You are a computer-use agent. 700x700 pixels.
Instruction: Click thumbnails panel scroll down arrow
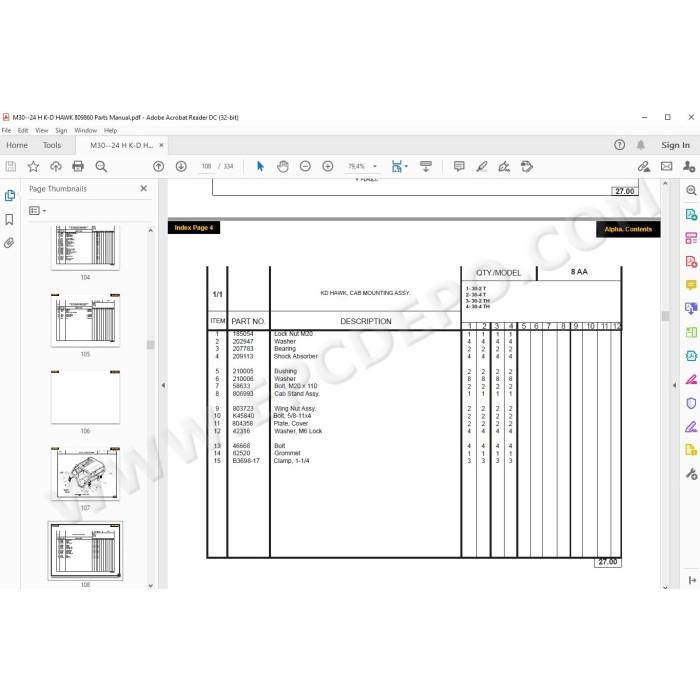click(x=150, y=586)
